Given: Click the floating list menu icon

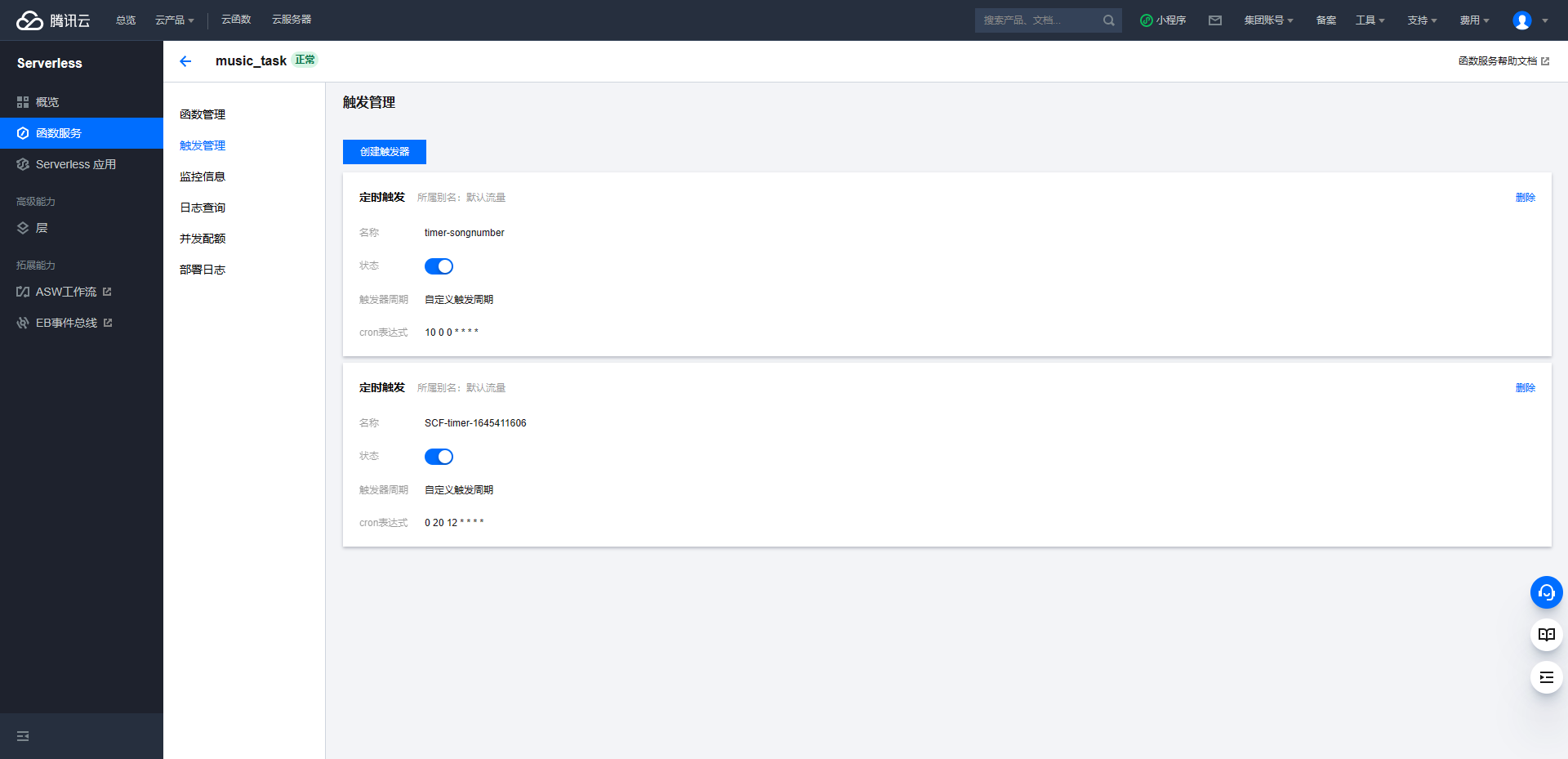Looking at the screenshot, I should pos(1546,677).
